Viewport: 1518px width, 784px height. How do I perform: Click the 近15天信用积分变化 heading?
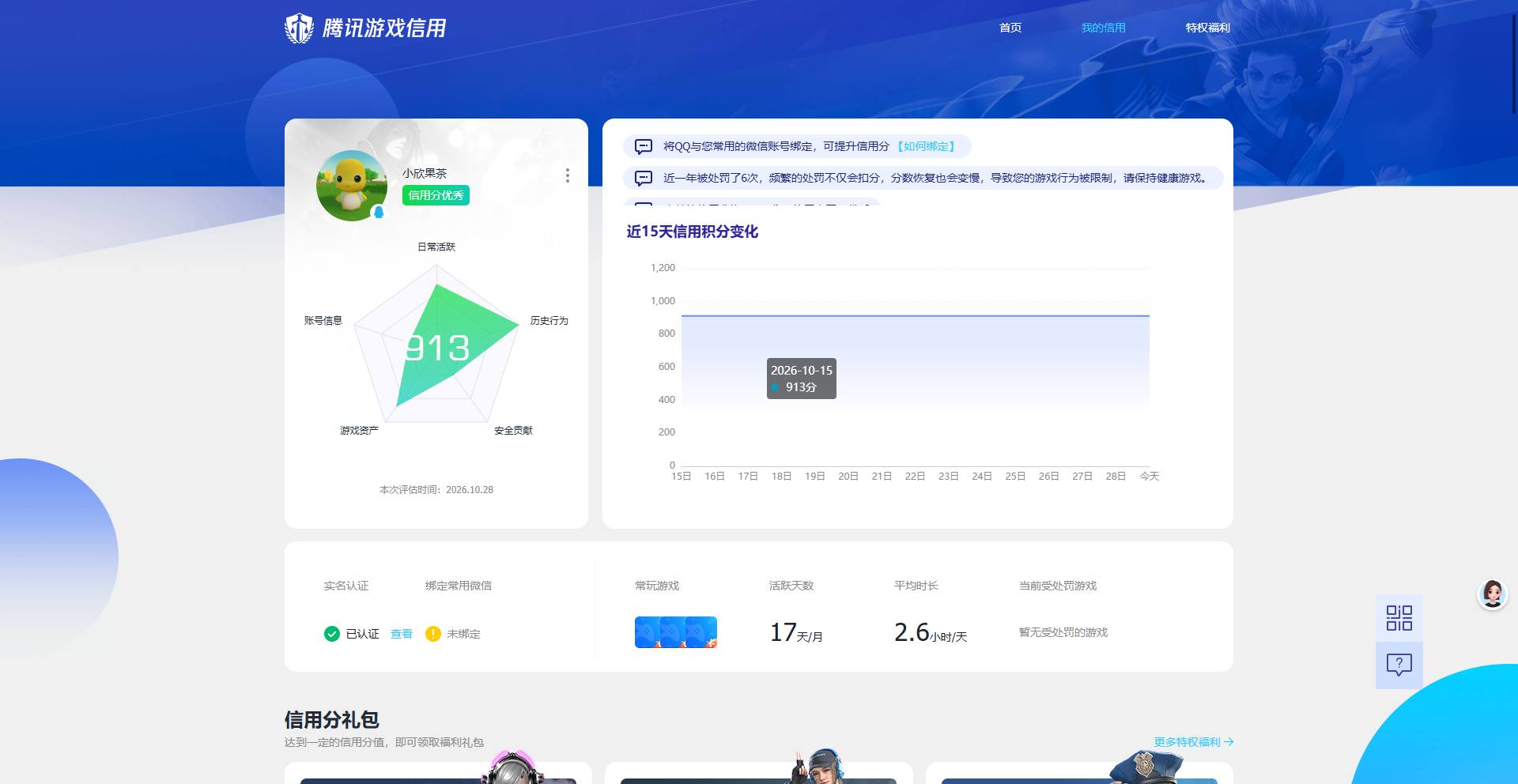(x=693, y=232)
